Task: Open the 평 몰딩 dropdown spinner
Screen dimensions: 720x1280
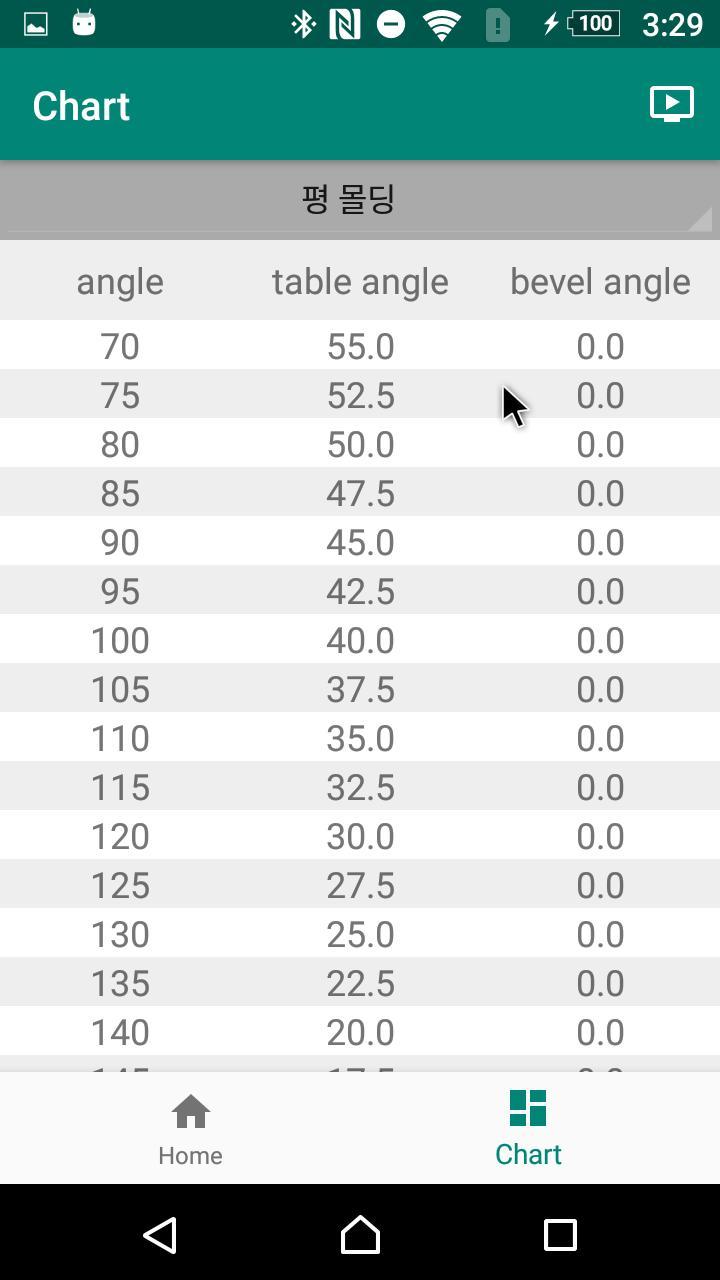Action: (x=350, y=198)
